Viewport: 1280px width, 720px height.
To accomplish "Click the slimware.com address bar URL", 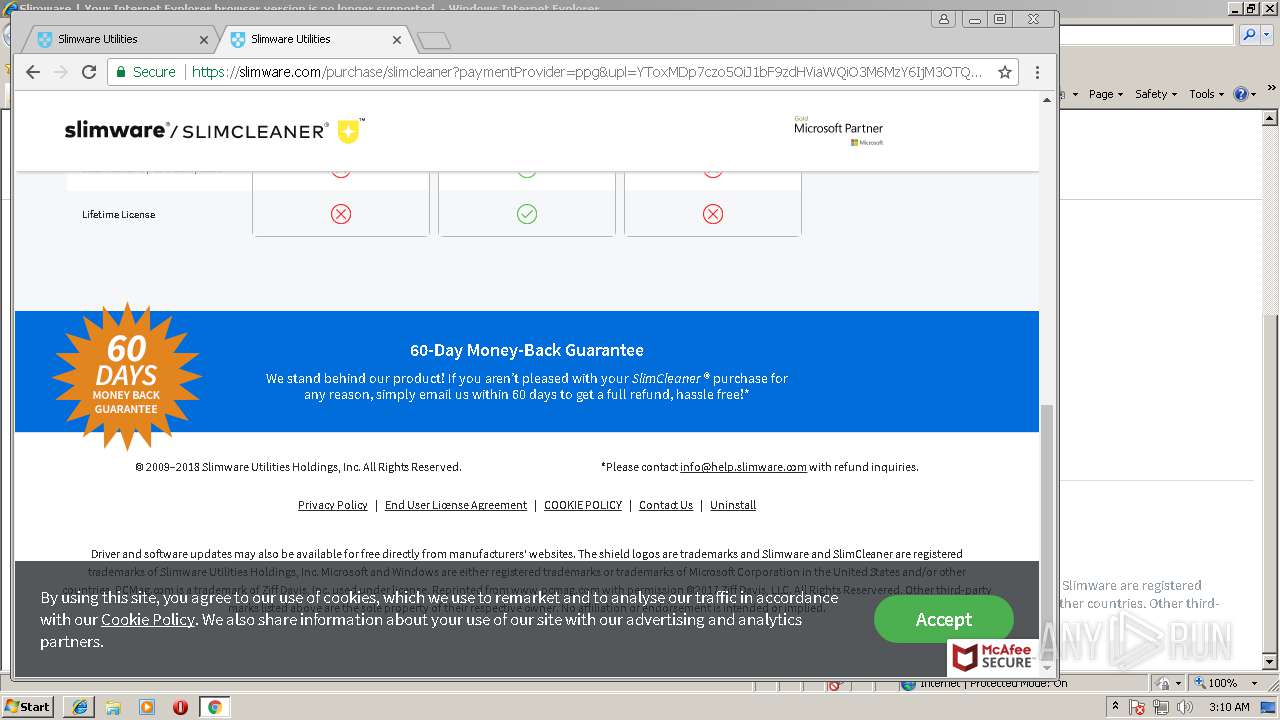I will [x=586, y=72].
